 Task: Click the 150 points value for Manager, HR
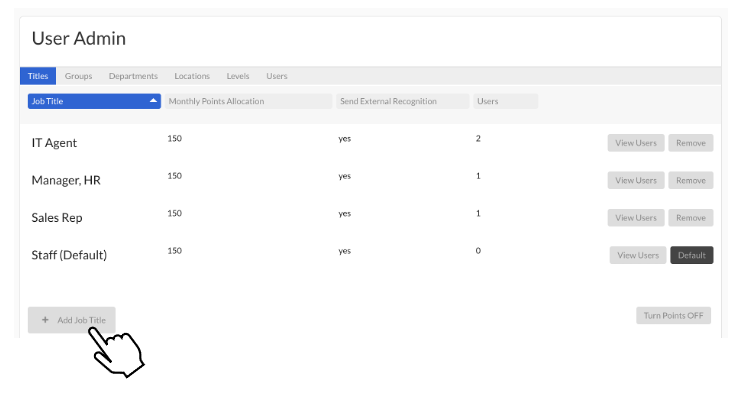click(x=174, y=176)
